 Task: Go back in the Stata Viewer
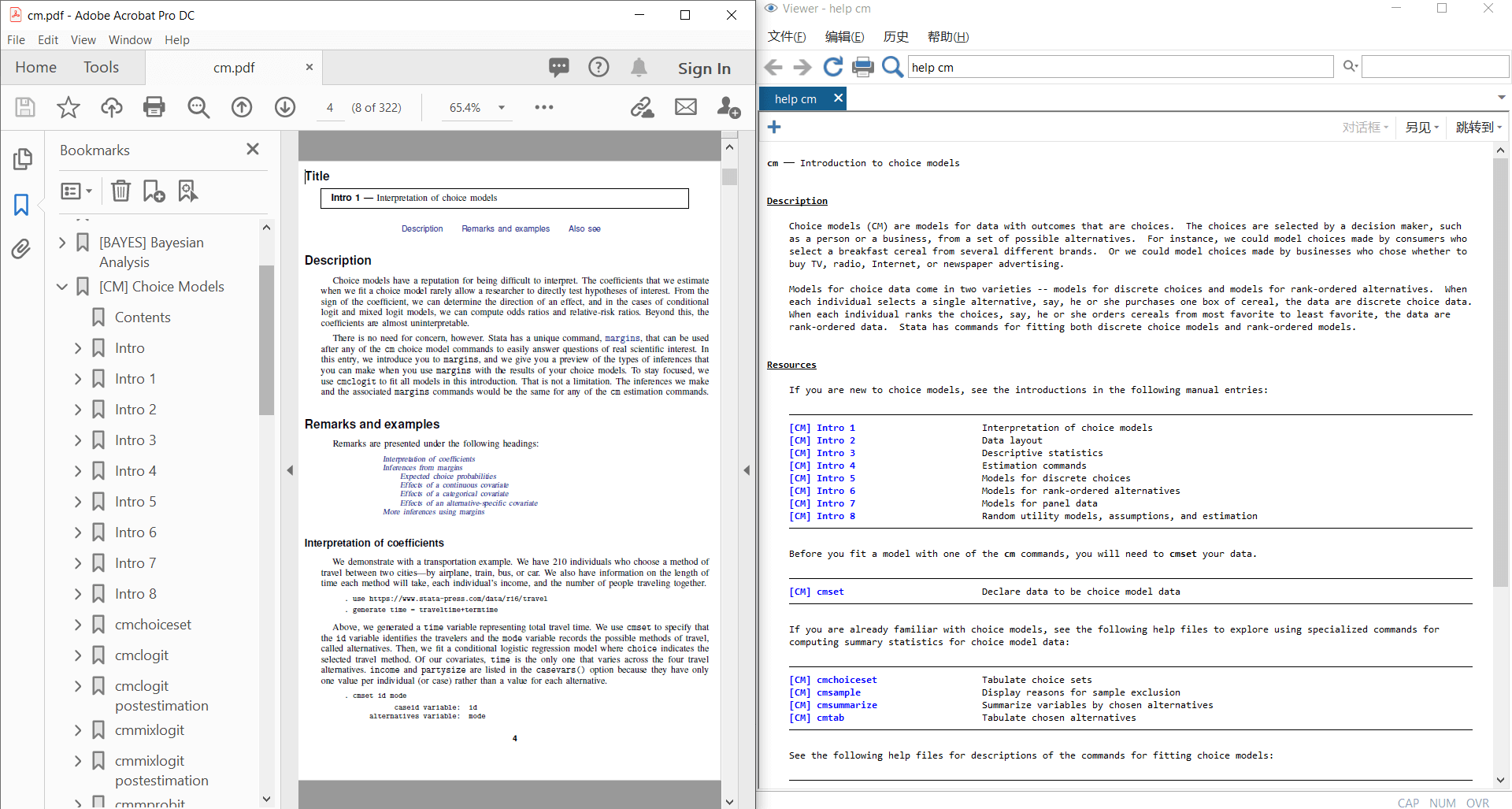[x=774, y=68]
